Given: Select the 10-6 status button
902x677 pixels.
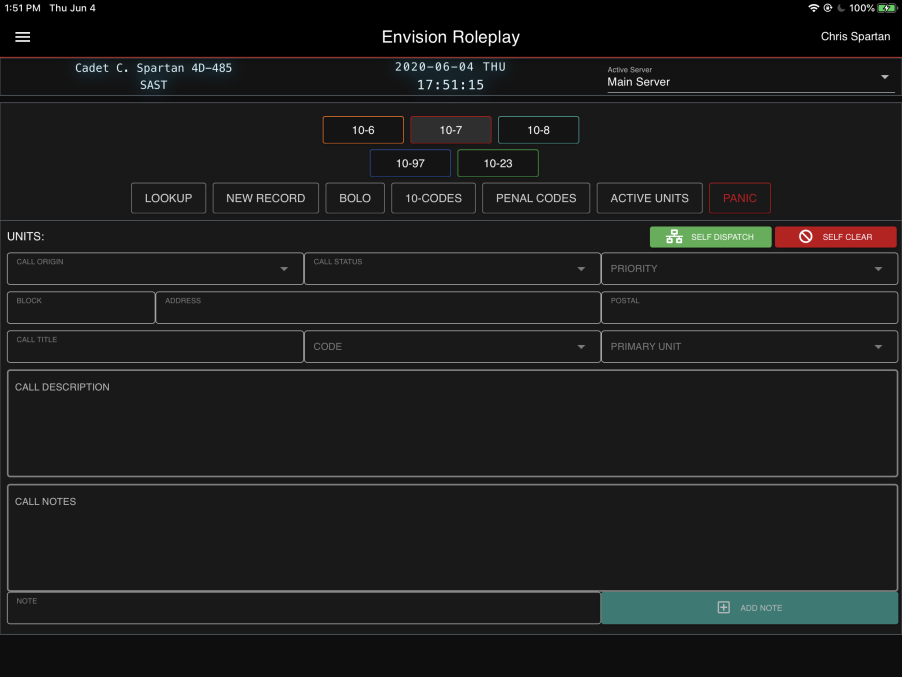Looking at the screenshot, I should click(x=362, y=129).
